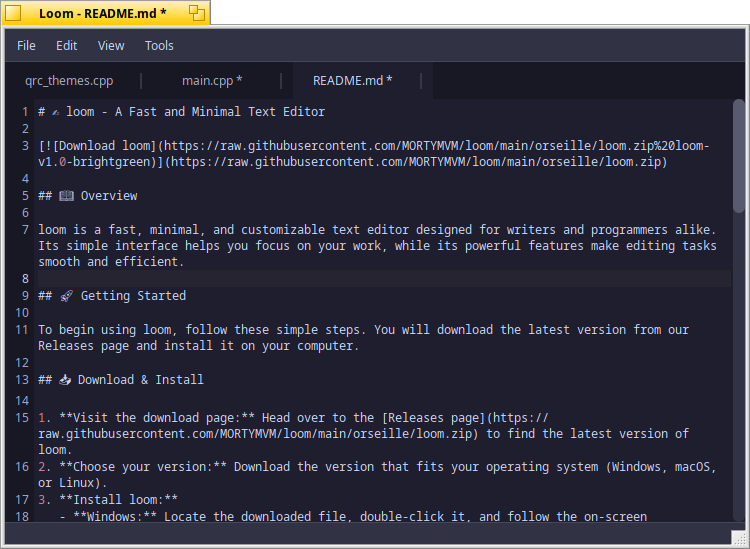This screenshot has width=750, height=549.
Task: Click line number 5 in gutter
Action: point(25,196)
